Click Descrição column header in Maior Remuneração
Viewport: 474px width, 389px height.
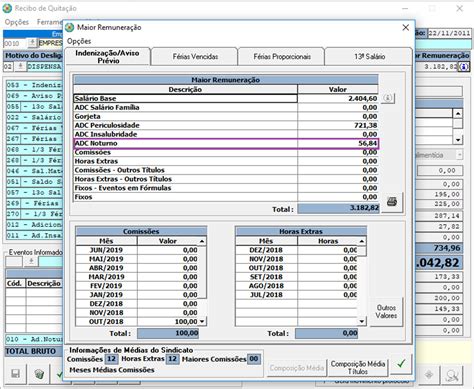point(185,89)
